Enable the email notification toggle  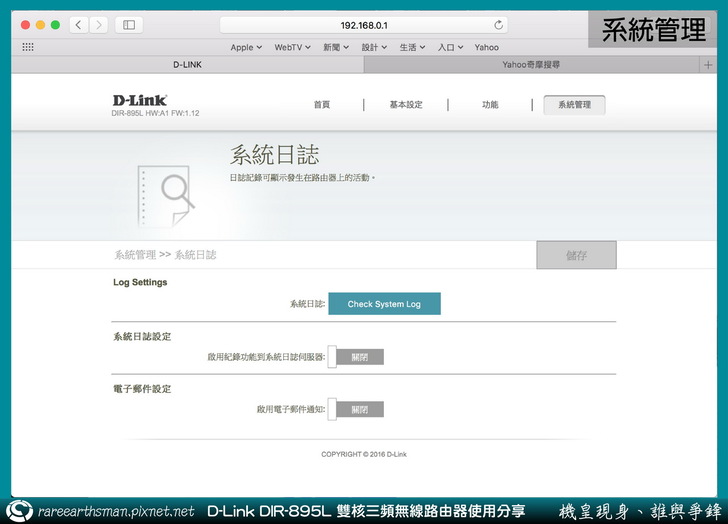click(x=356, y=409)
